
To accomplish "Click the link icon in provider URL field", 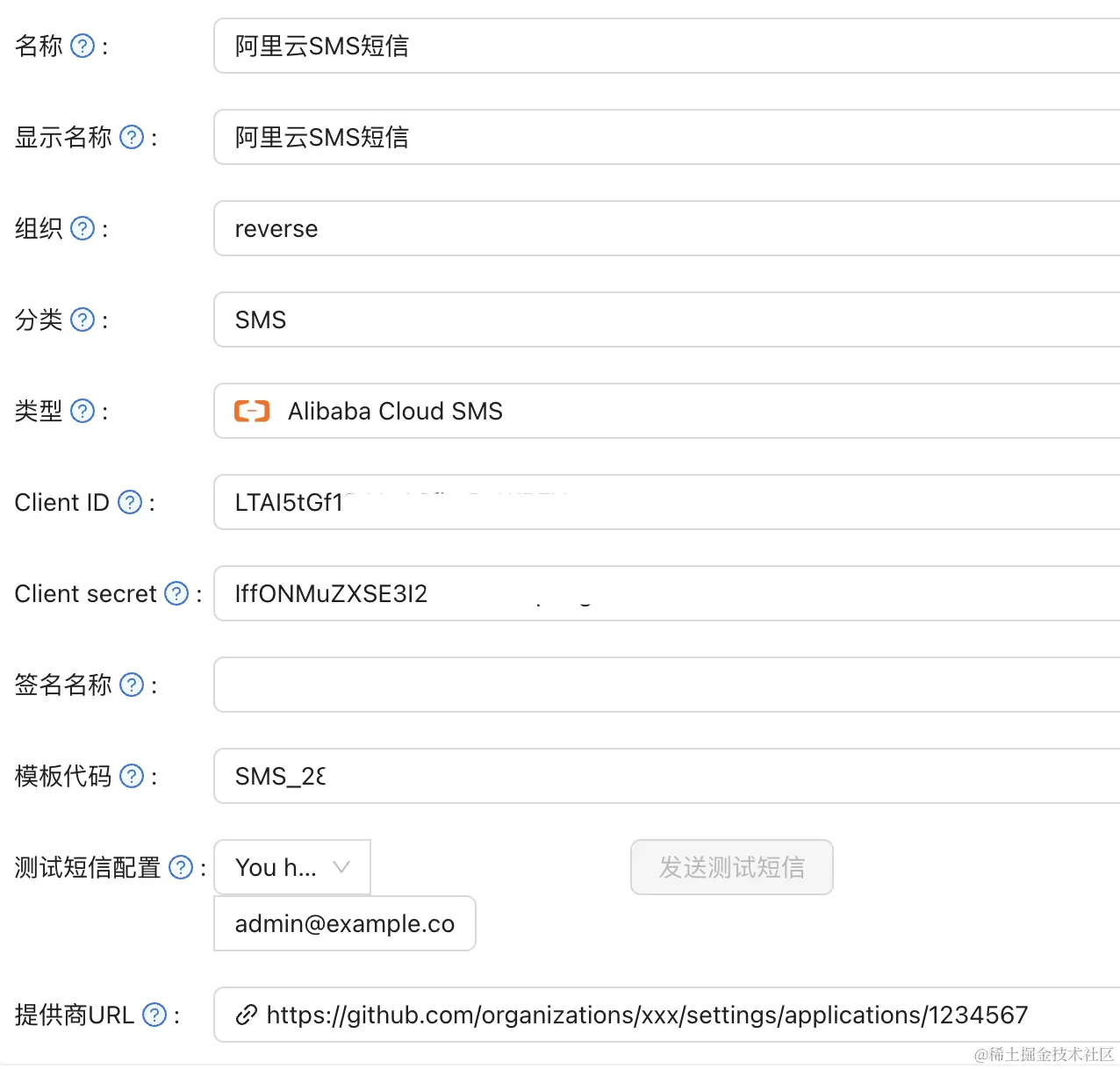I will point(247,1015).
